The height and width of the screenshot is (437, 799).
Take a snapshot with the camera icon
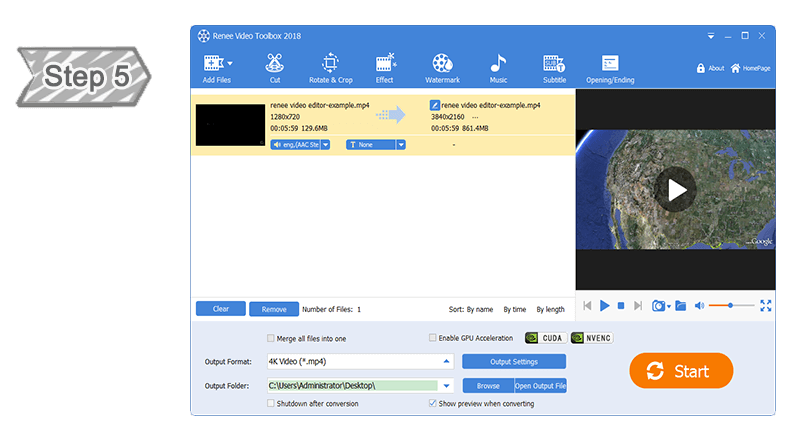658,305
